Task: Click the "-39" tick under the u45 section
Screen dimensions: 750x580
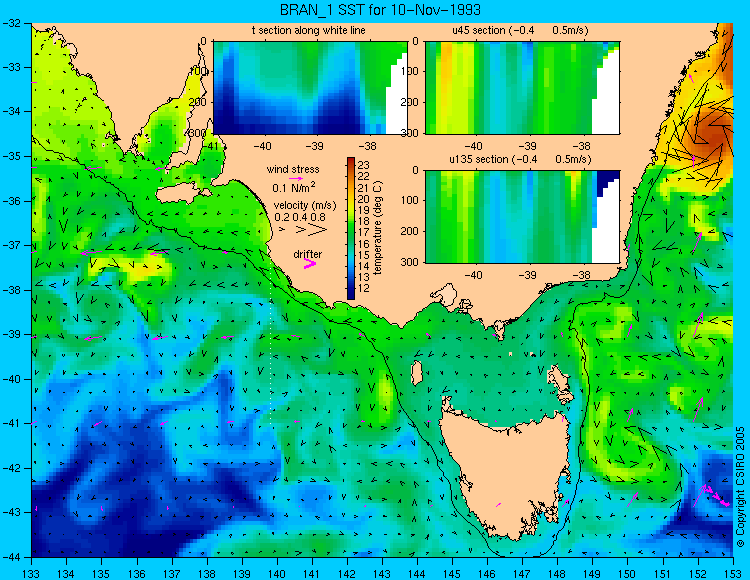Action: click(x=528, y=146)
